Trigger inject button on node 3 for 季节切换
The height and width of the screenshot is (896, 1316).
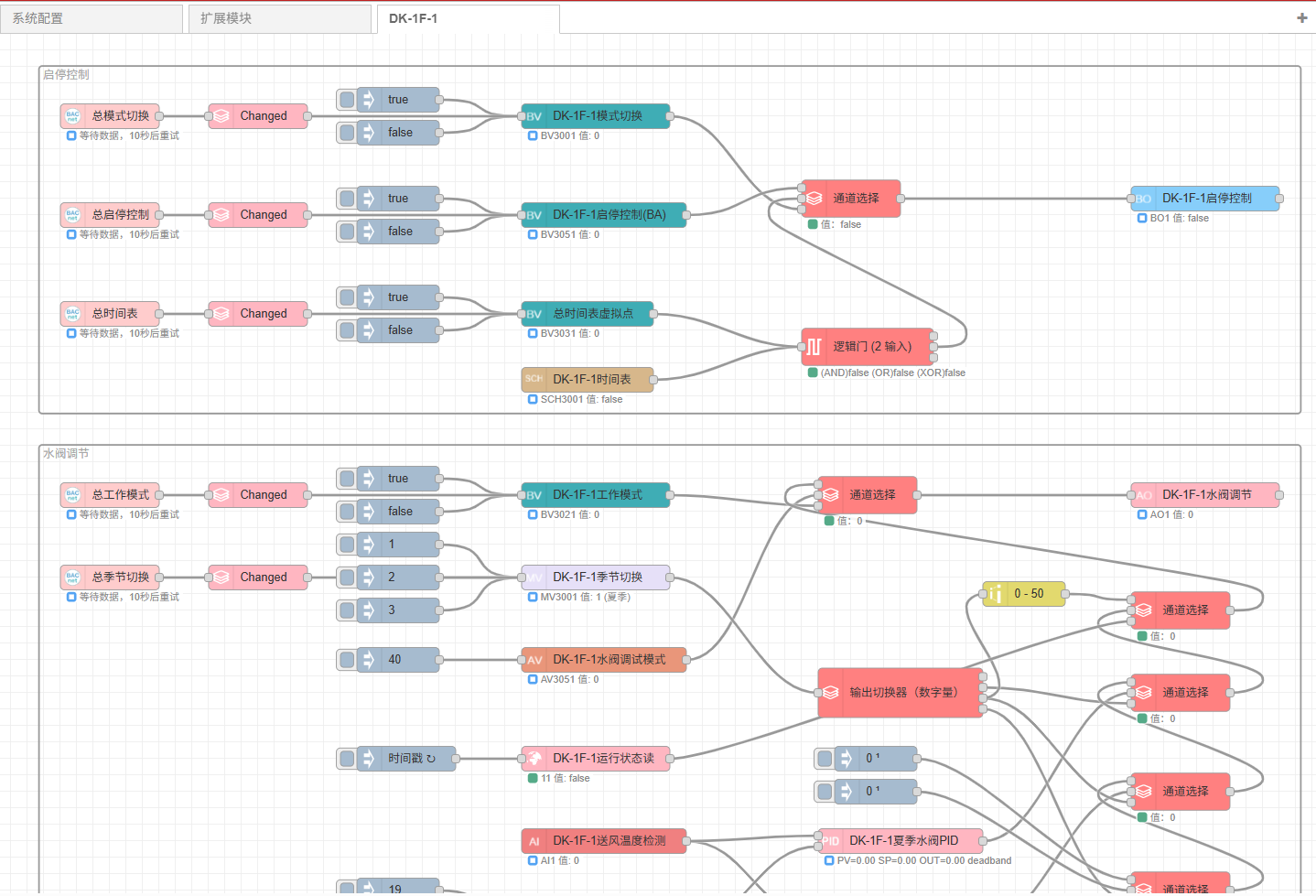(347, 610)
